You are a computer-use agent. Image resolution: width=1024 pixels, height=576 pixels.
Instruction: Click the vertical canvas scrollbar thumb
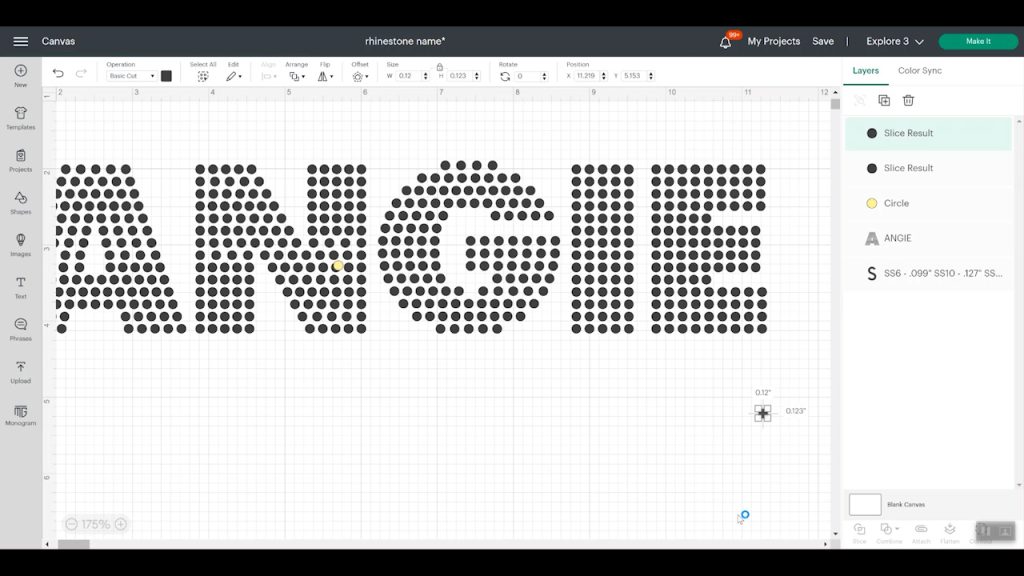point(835,104)
